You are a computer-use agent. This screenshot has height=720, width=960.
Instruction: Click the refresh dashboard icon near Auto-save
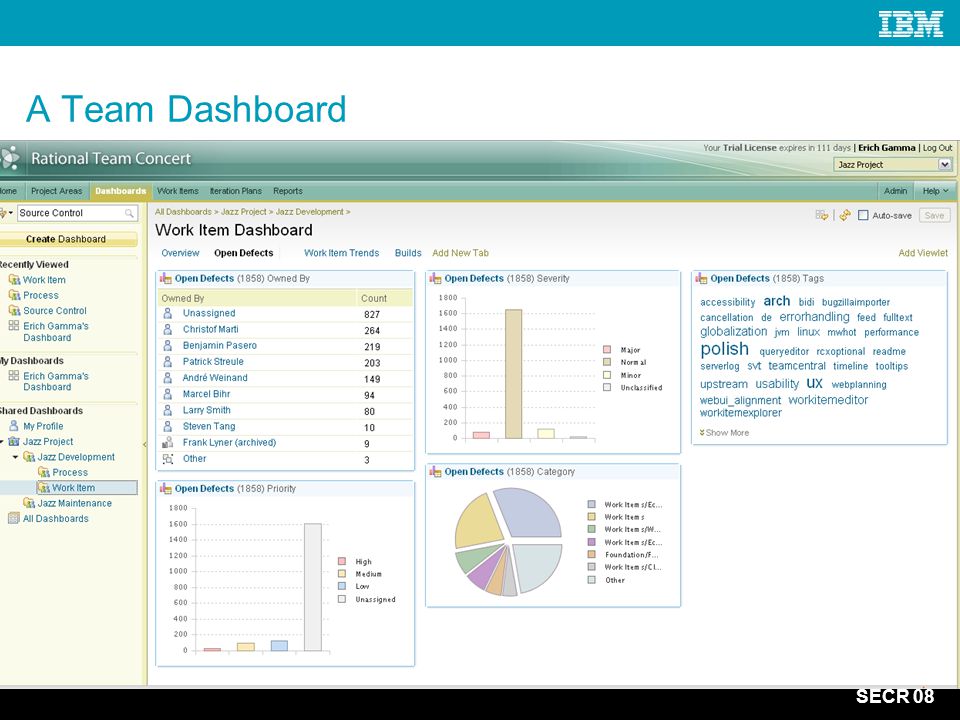click(846, 216)
